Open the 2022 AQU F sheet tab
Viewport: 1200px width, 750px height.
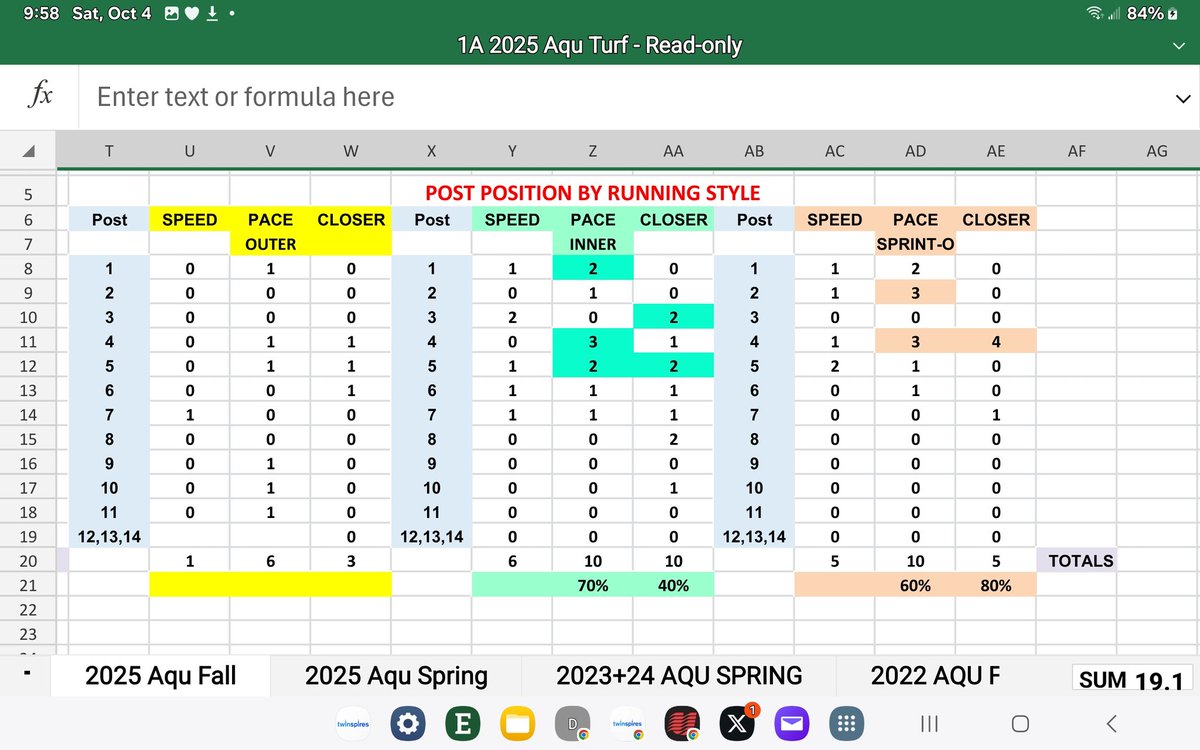pyautogui.click(x=935, y=675)
